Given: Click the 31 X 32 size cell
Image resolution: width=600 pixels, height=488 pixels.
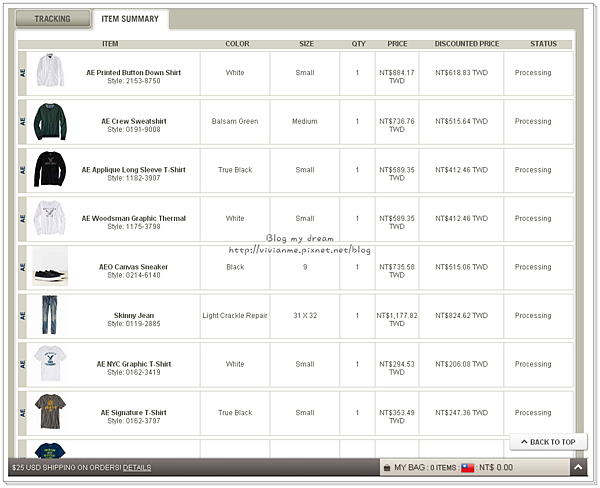Looking at the screenshot, I should click(305, 315).
